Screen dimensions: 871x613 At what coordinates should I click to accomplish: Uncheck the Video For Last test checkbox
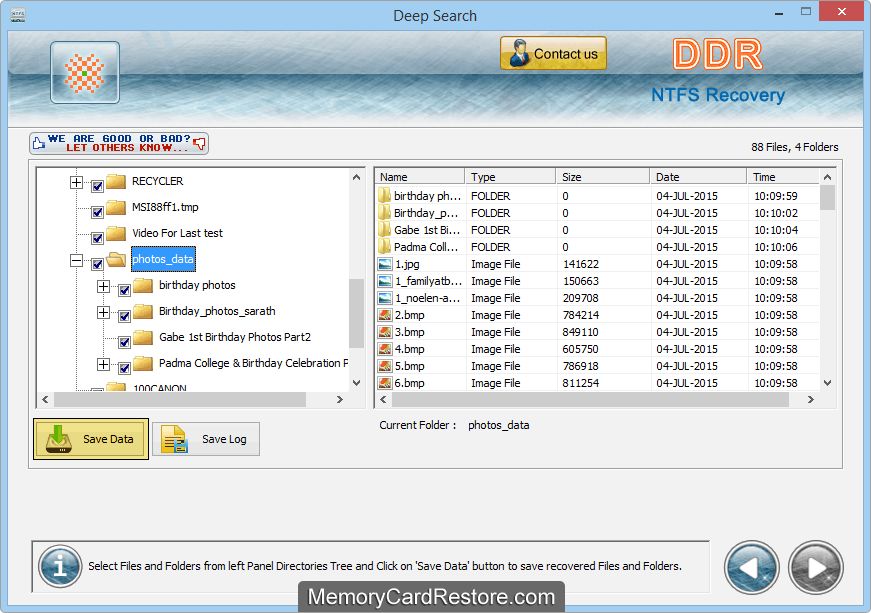(x=97, y=238)
